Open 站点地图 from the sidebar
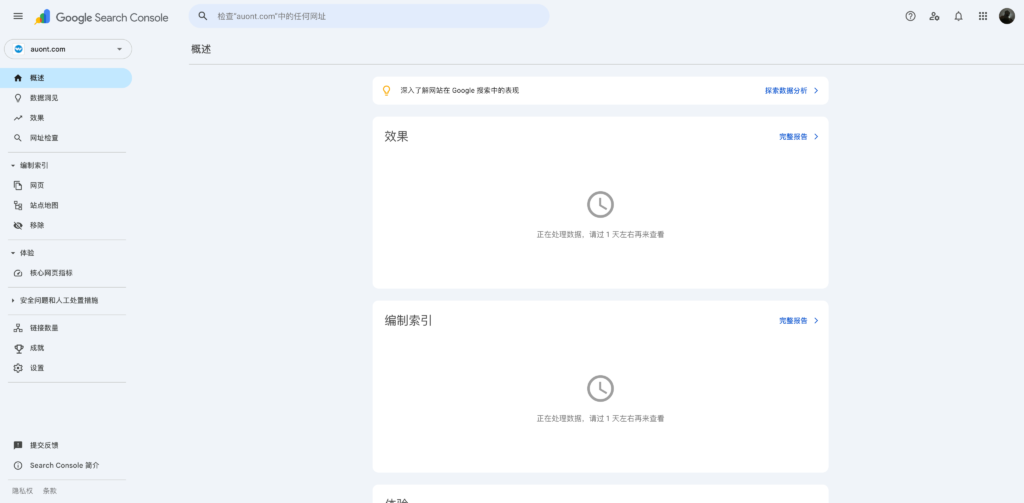The height and width of the screenshot is (503, 1024). point(66,205)
